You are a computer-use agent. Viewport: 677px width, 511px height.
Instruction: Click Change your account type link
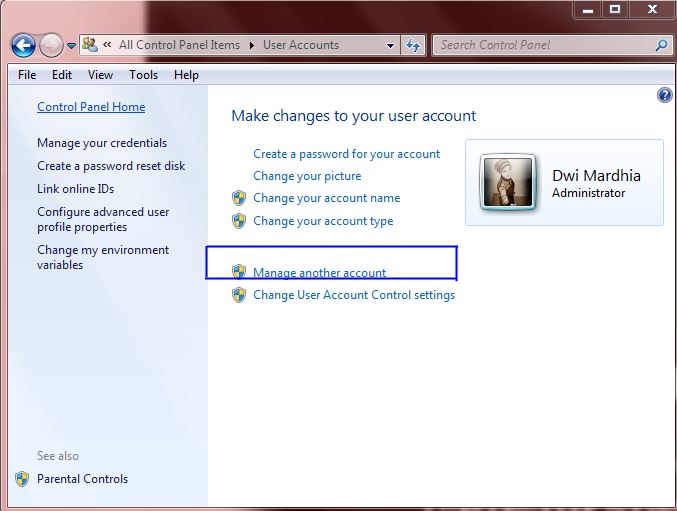[x=323, y=221]
